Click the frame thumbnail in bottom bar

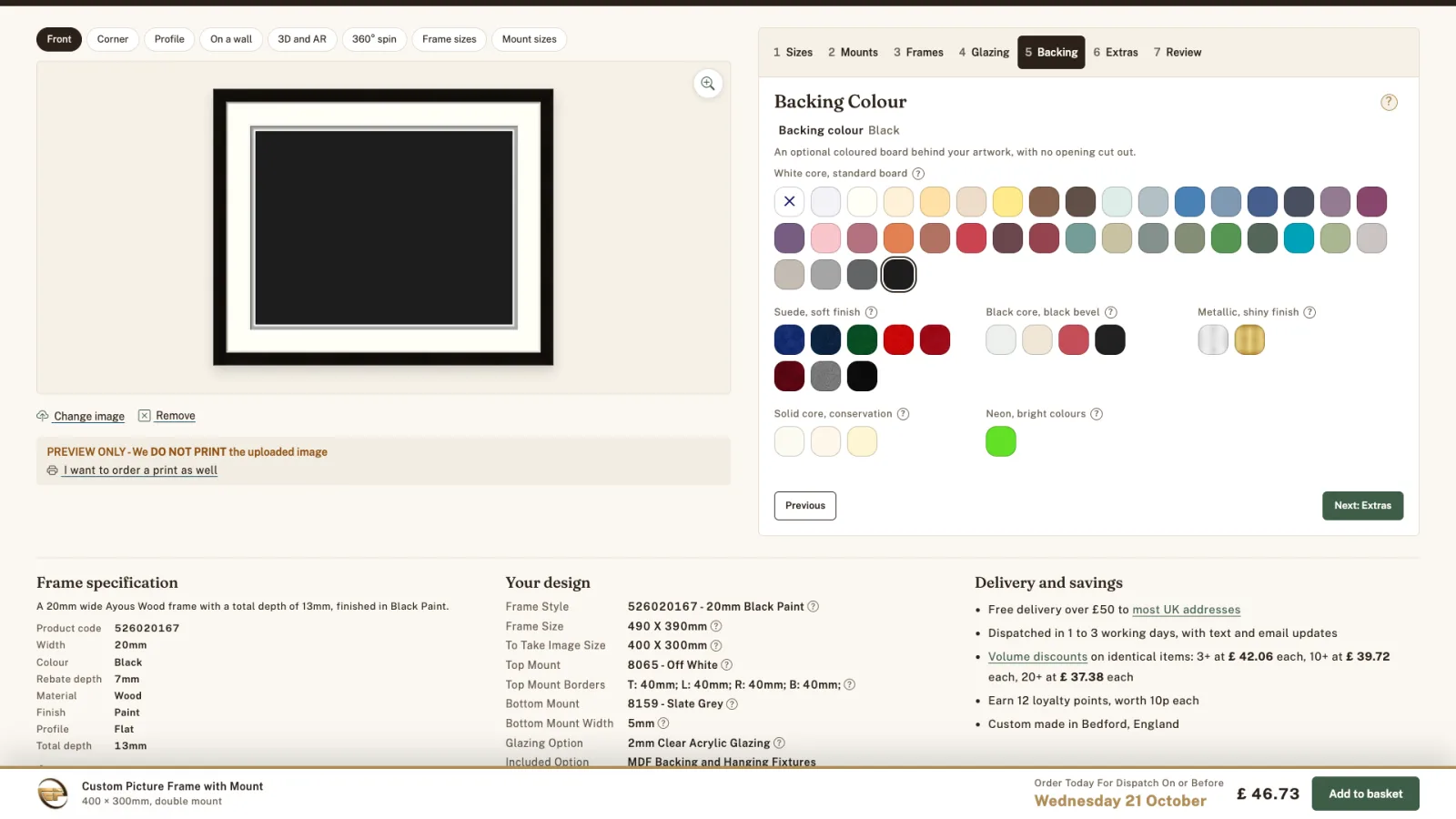coord(53,794)
